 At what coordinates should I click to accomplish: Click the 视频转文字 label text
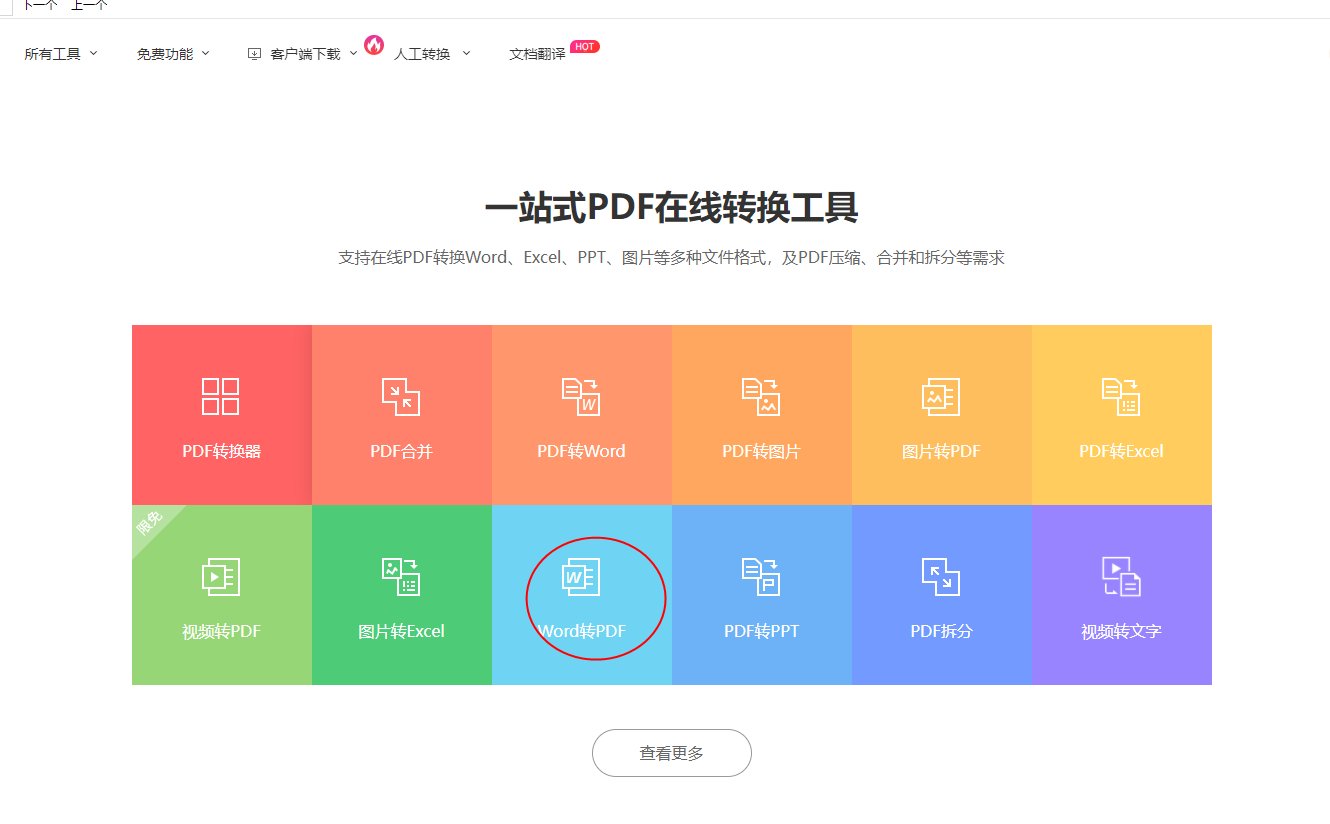(1121, 631)
